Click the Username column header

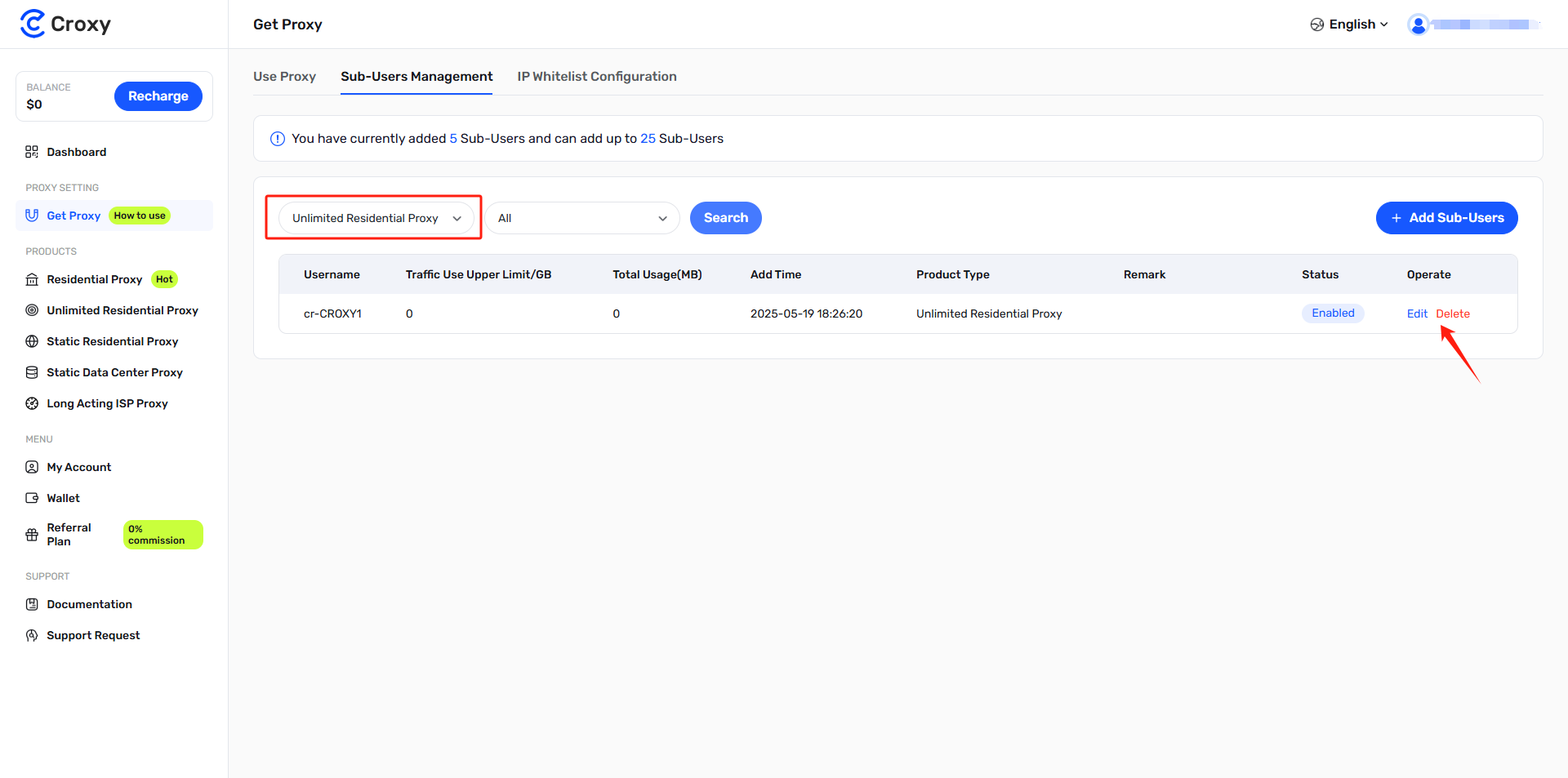coord(332,274)
